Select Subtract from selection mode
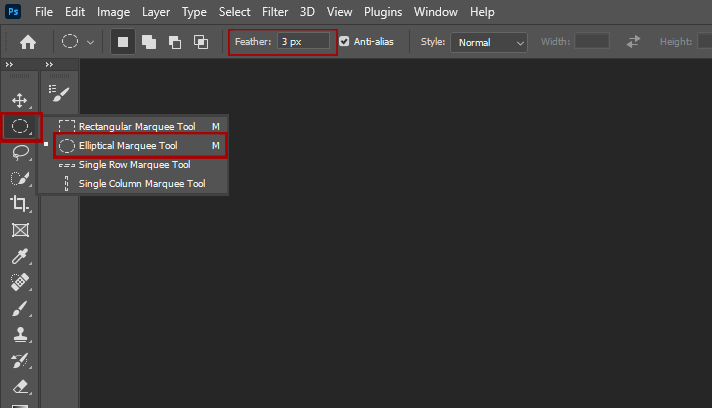Image resolution: width=712 pixels, height=408 pixels. click(x=175, y=42)
